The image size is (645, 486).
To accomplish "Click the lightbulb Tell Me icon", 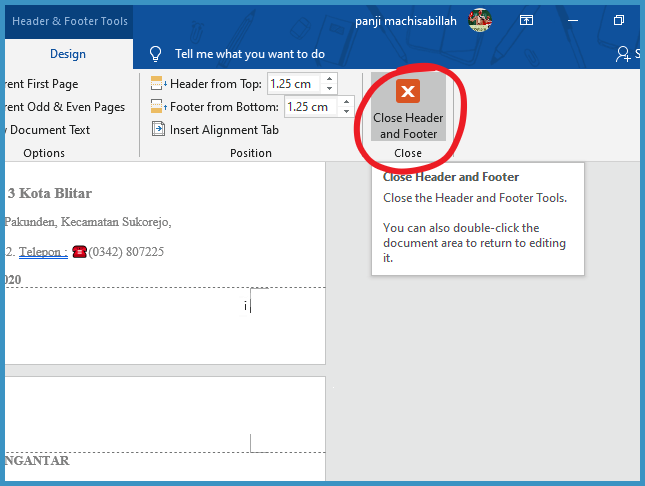I will (155, 54).
